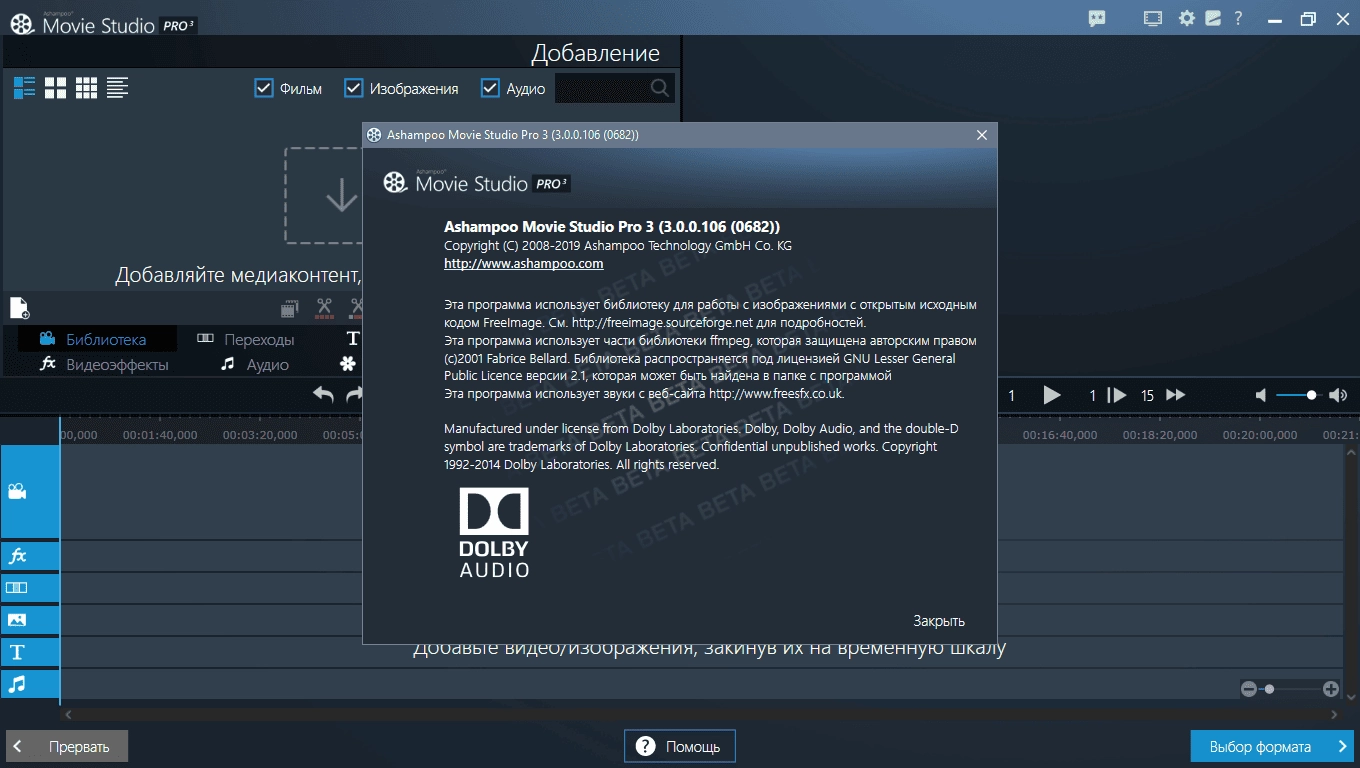Click the timeline scrollbar right arrow
The height and width of the screenshot is (768, 1360).
(x=1334, y=714)
